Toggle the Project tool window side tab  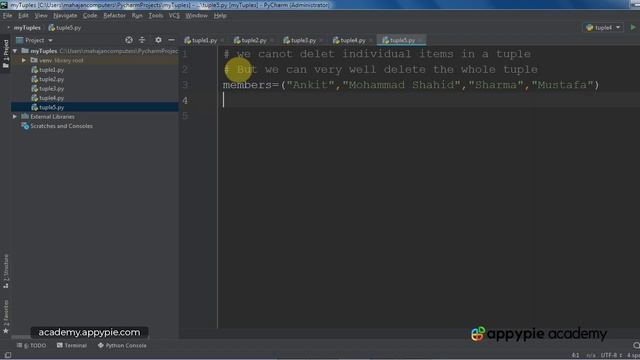click(6, 55)
